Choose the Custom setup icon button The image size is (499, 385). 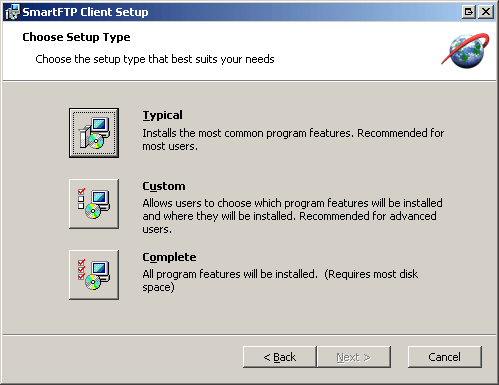94,204
